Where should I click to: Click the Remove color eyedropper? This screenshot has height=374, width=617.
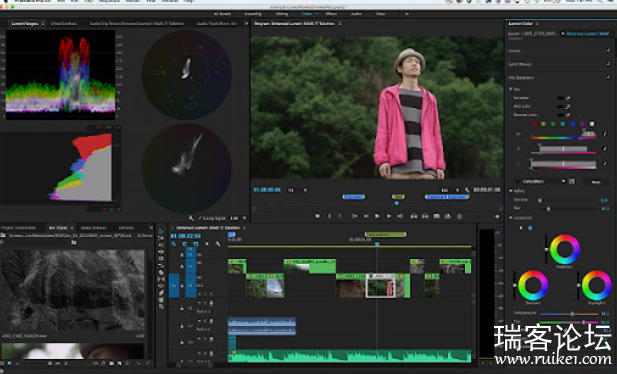click(x=568, y=115)
